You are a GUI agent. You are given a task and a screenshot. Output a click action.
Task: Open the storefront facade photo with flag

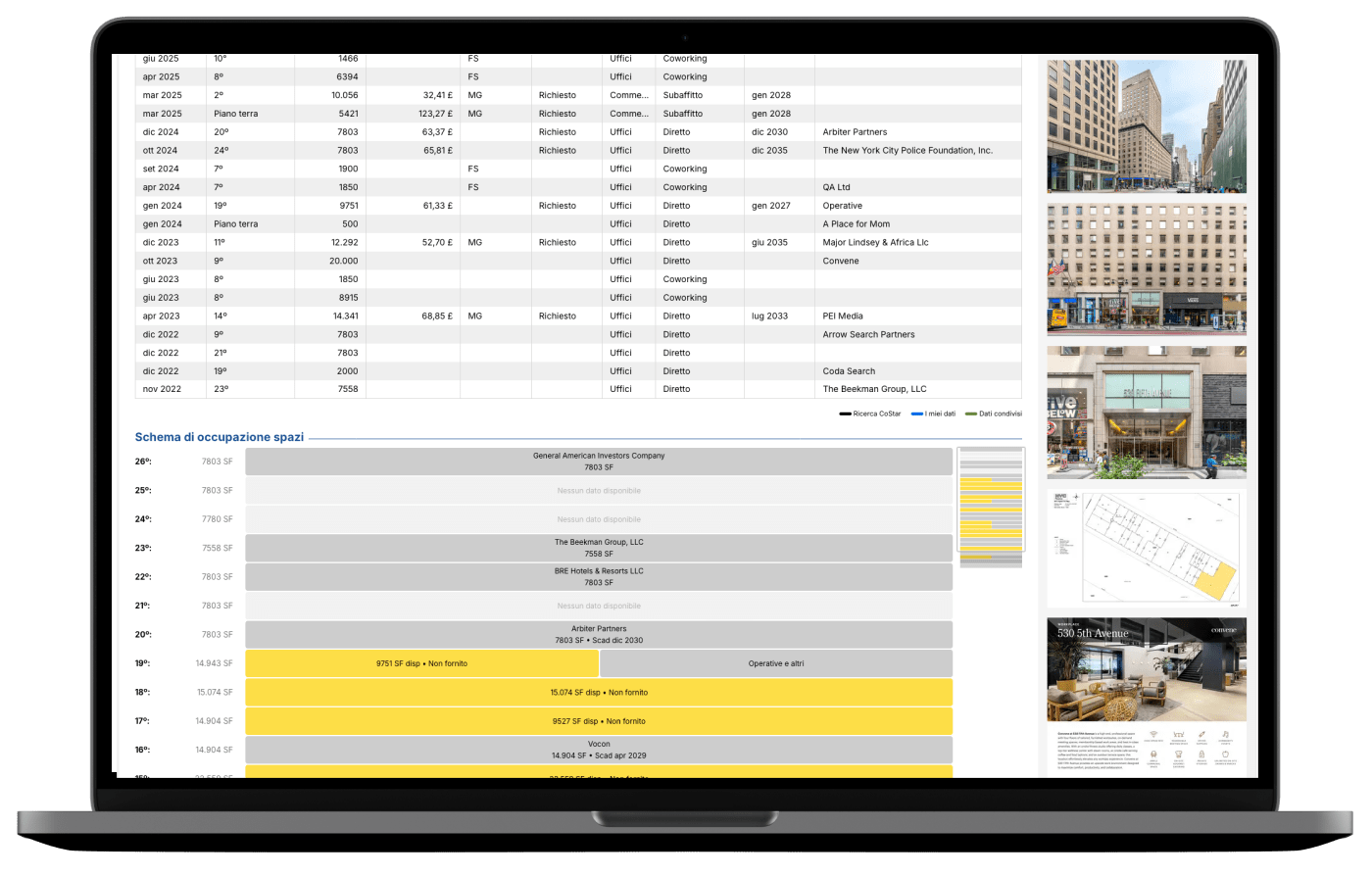pyautogui.click(x=1147, y=269)
